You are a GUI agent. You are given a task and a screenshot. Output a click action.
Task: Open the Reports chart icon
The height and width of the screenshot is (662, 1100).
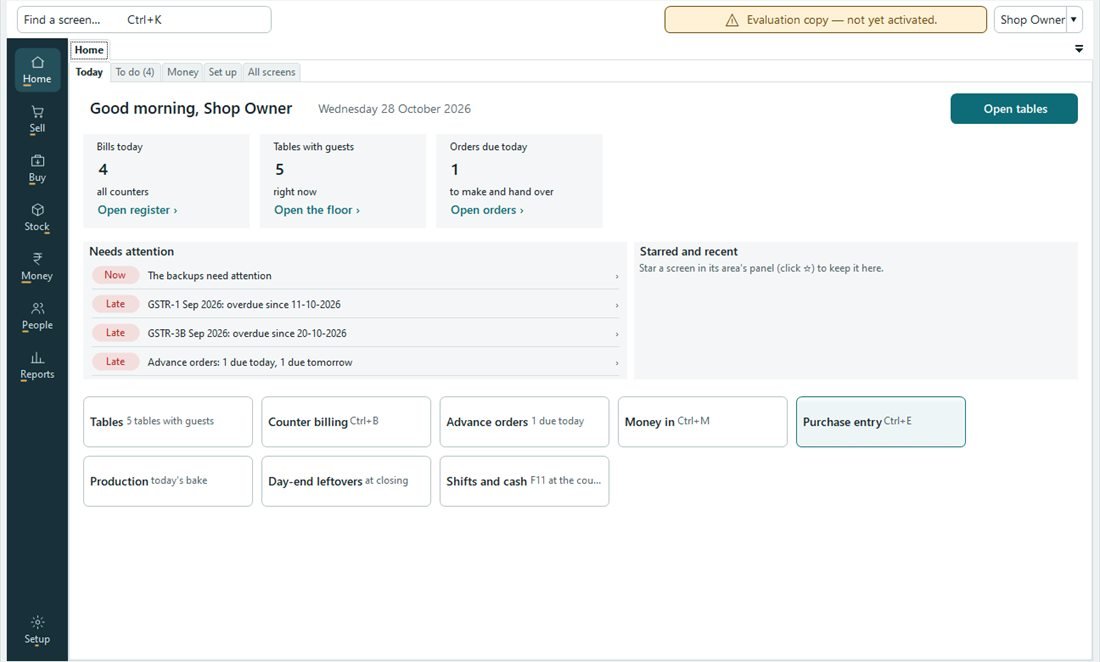[37, 358]
